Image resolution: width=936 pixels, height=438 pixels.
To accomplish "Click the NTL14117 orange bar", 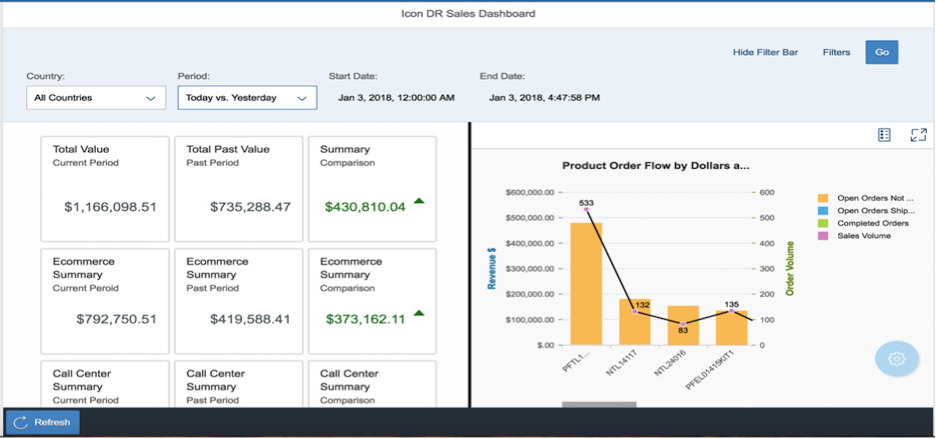I will point(635,322).
